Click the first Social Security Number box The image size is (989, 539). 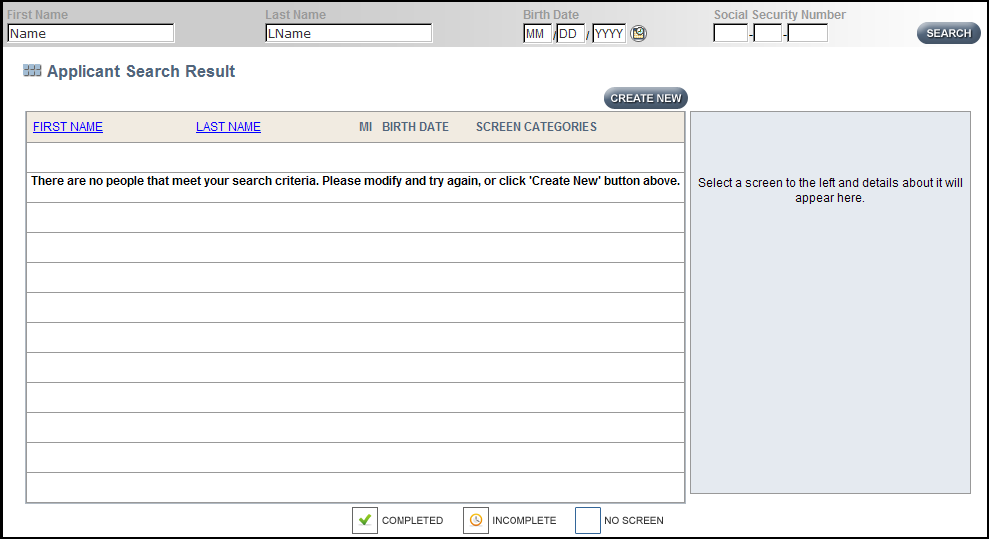click(x=730, y=33)
